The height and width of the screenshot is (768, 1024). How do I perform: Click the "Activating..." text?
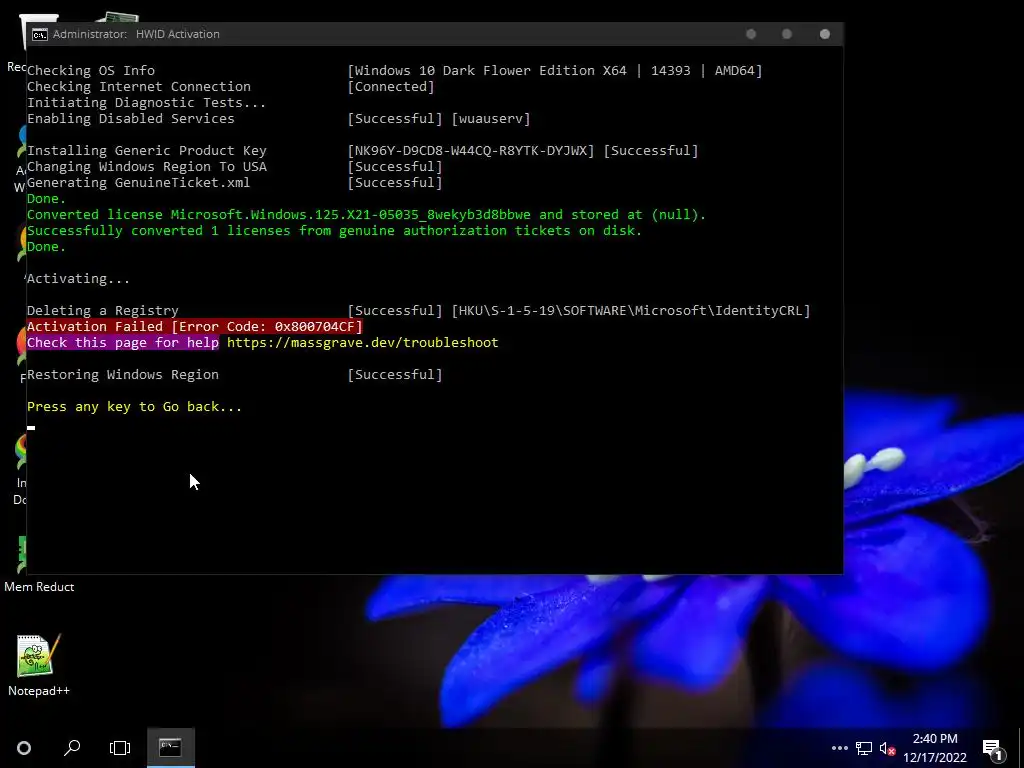coord(78,279)
